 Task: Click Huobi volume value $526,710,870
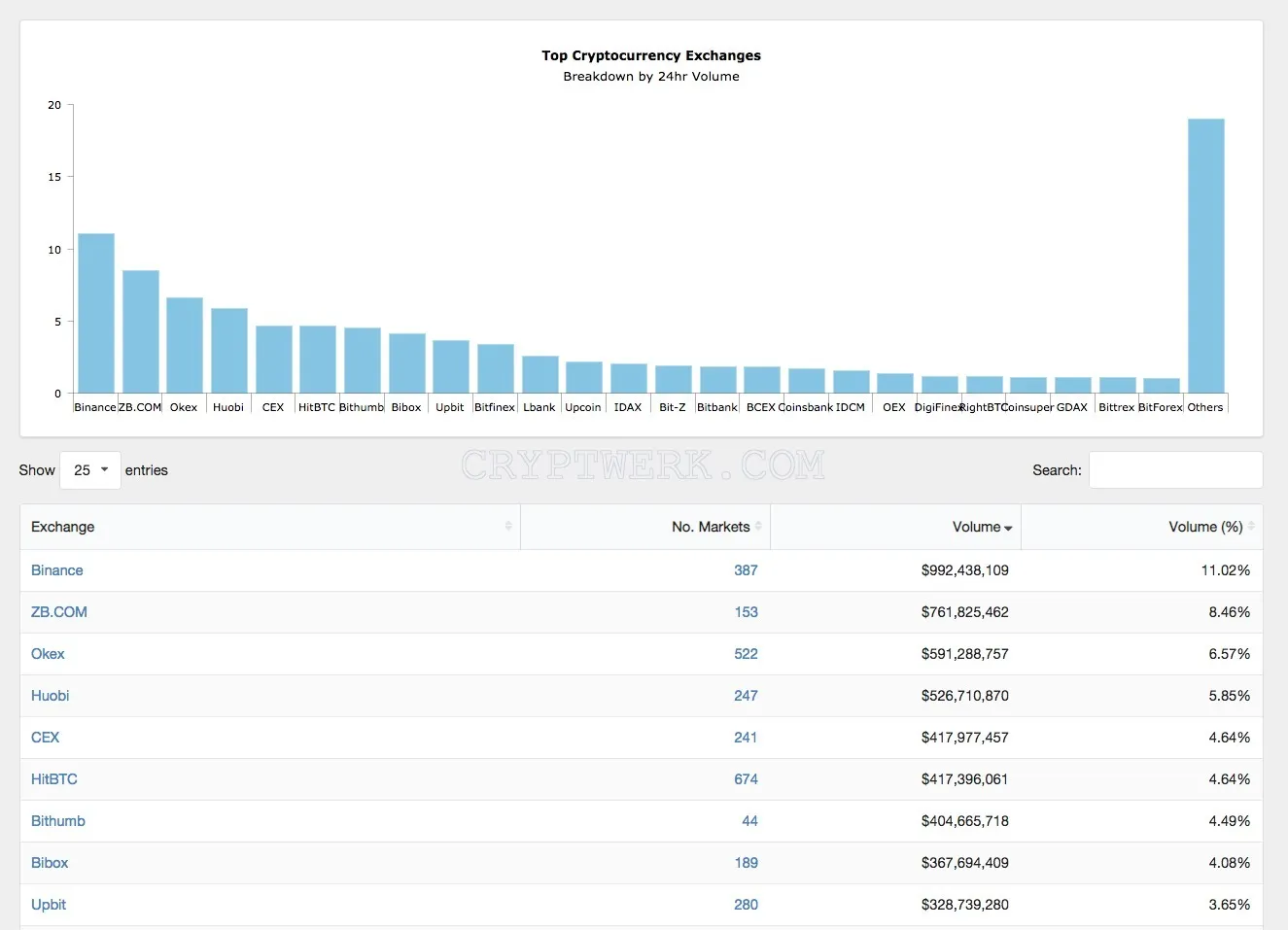pyautogui.click(x=965, y=696)
